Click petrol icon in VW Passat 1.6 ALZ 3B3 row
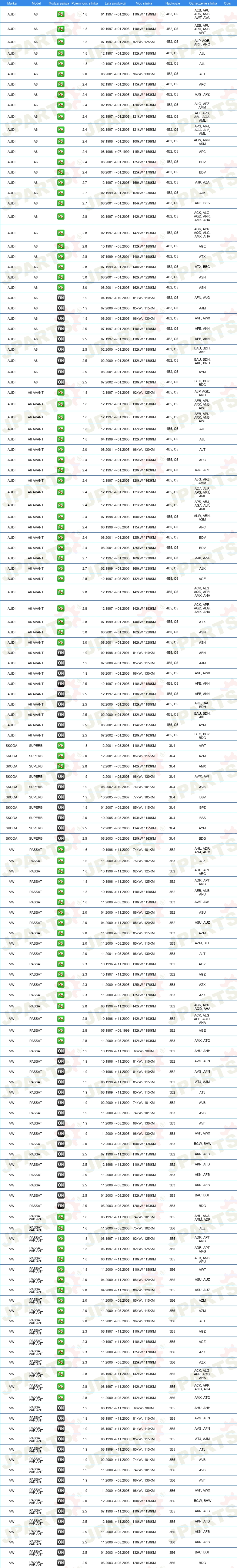This screenshot has width=237, height=1568. 61,861
